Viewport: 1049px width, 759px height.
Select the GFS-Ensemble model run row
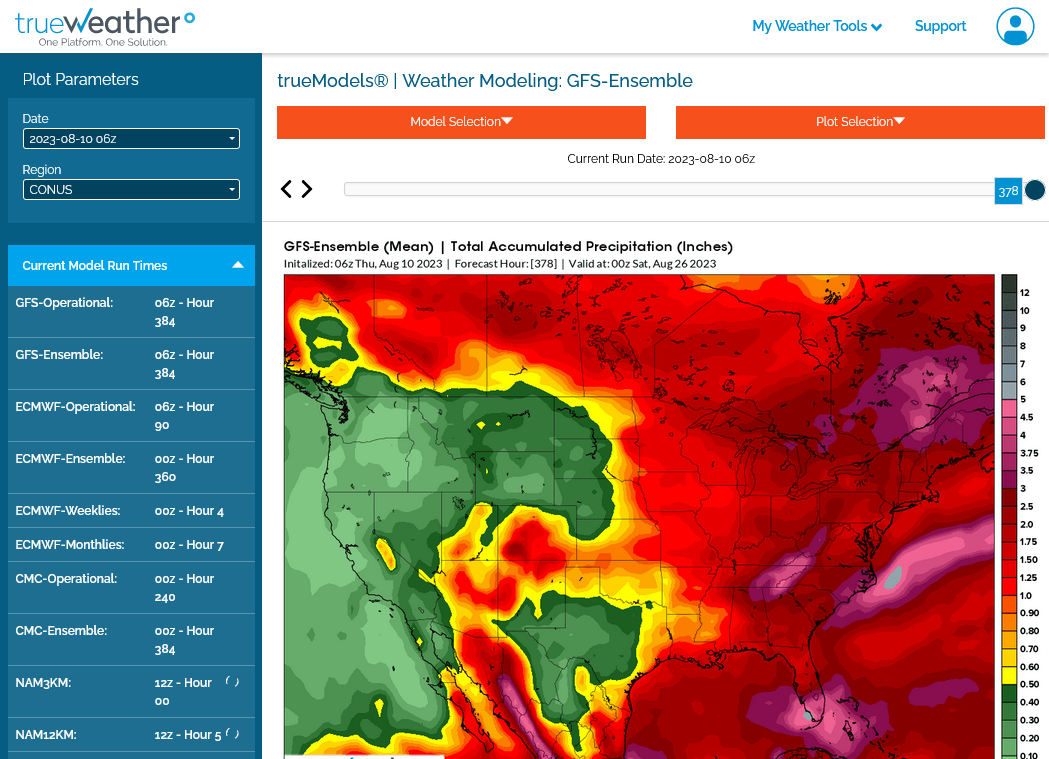(131, 364)
